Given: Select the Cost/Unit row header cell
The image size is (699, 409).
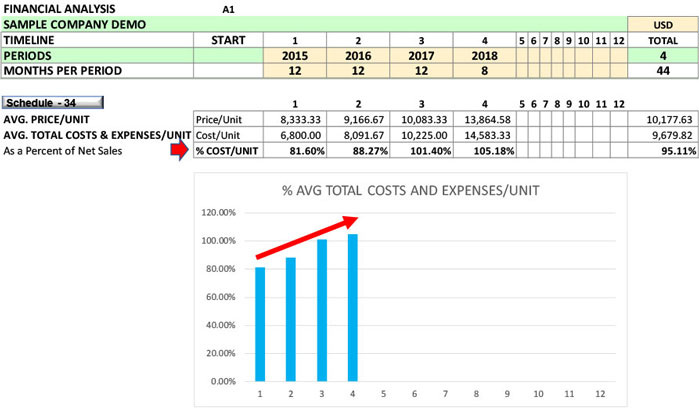Looking at the screenshot, I should (228, 135).
